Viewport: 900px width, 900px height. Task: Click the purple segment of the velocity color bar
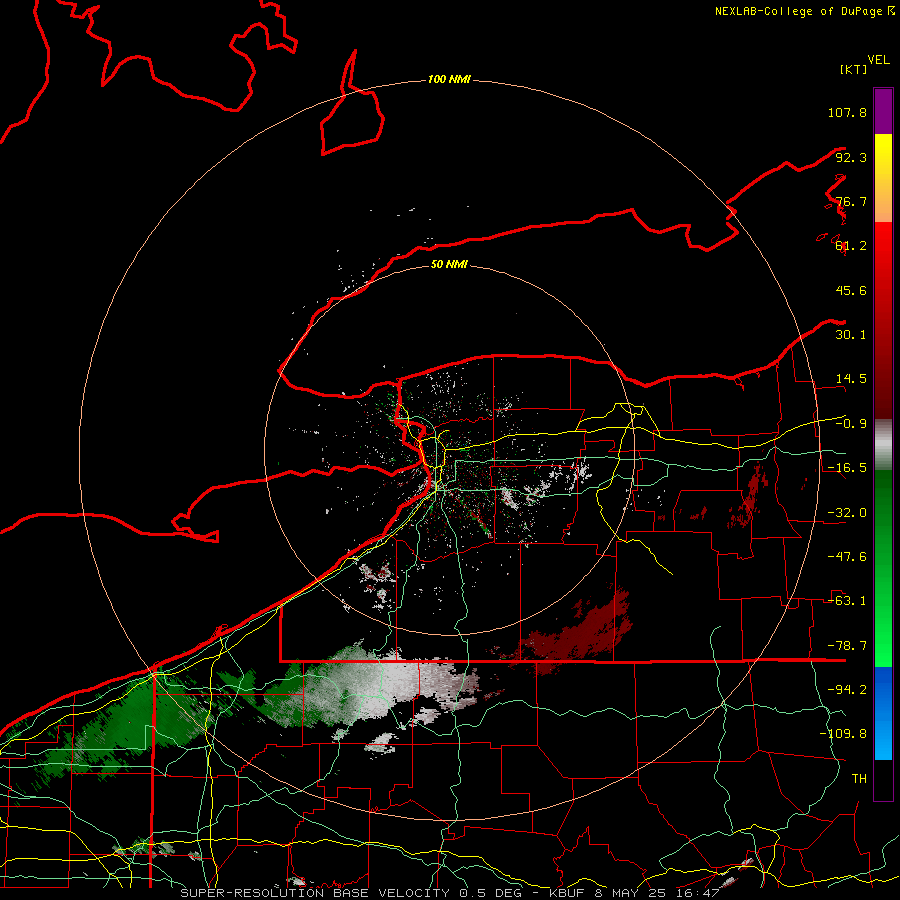pos(883,111)
